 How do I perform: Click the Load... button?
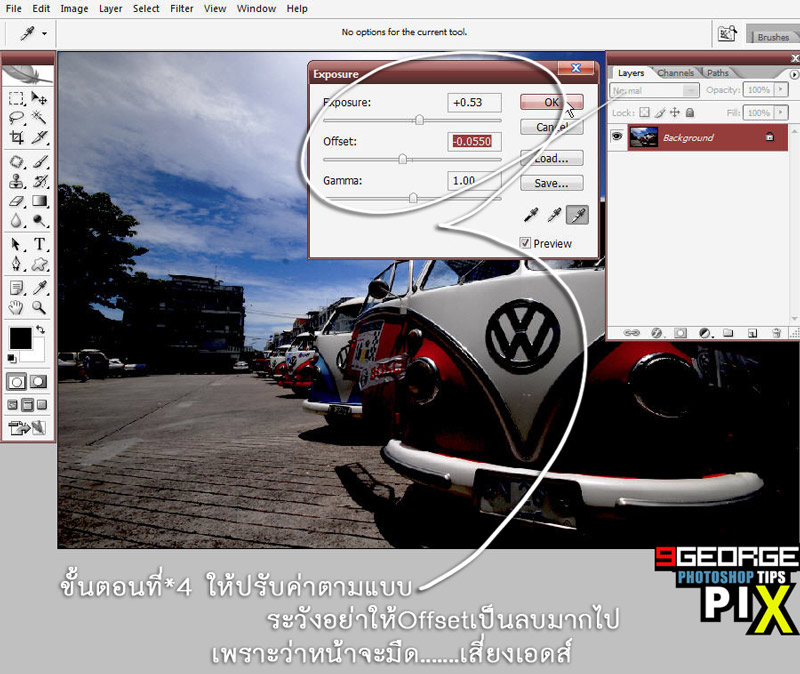point(552,158)
